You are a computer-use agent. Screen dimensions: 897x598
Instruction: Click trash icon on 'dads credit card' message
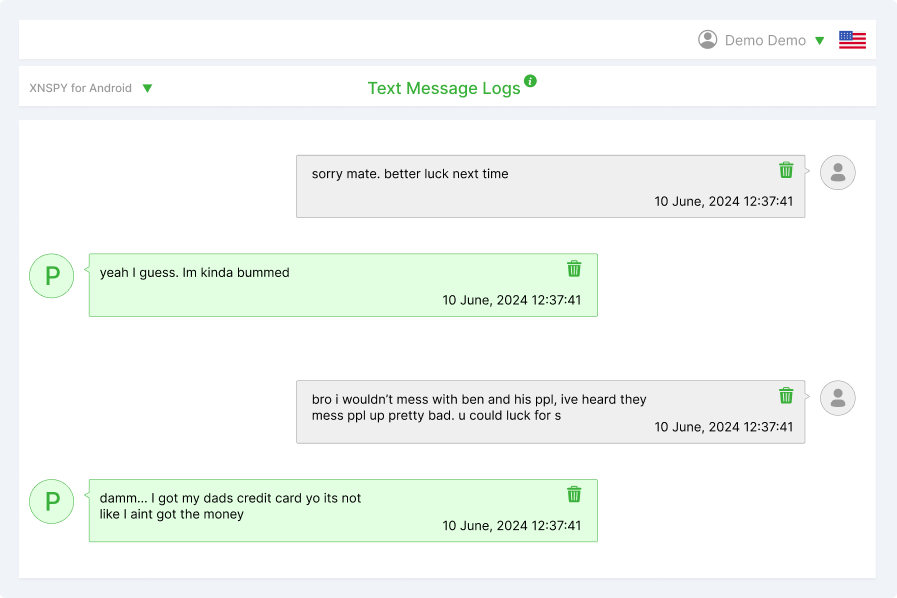574,494
